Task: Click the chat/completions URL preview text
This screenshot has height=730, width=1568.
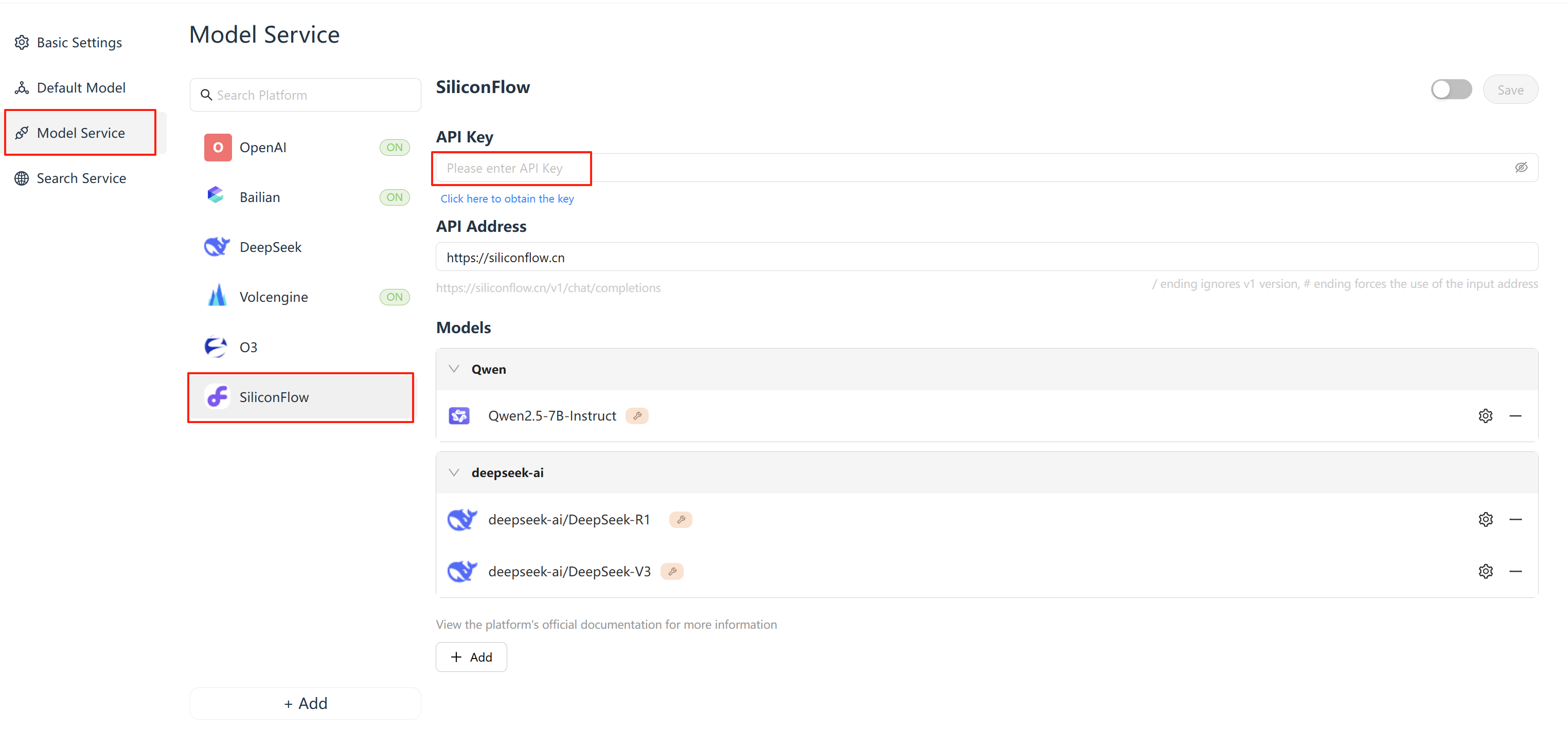Action: point(548,288)
